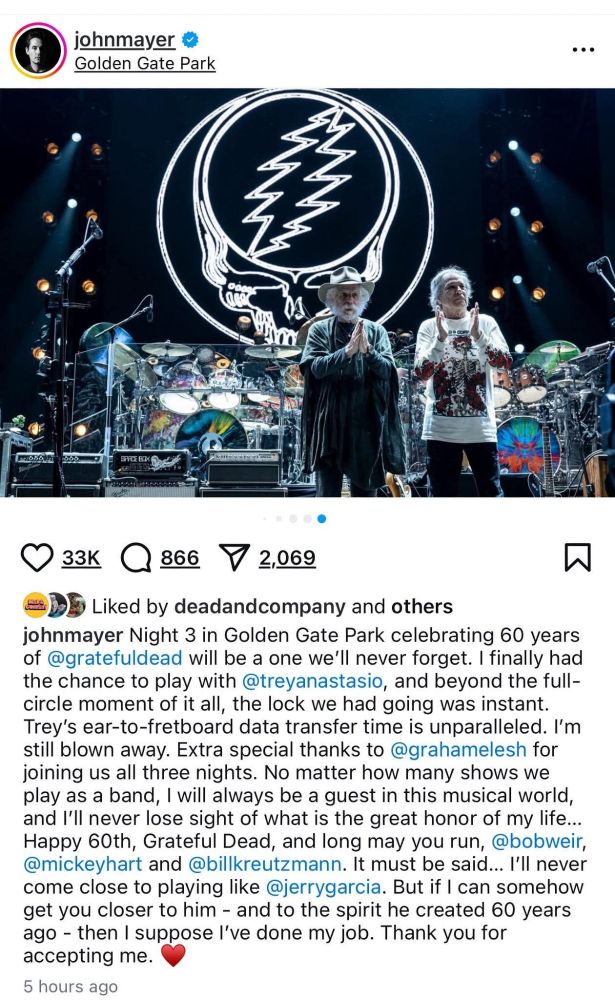Open the Golden Gate Park location
The width and height of the screenshot is (615, 1000).
pyautogui.click(x=145, y=64)
